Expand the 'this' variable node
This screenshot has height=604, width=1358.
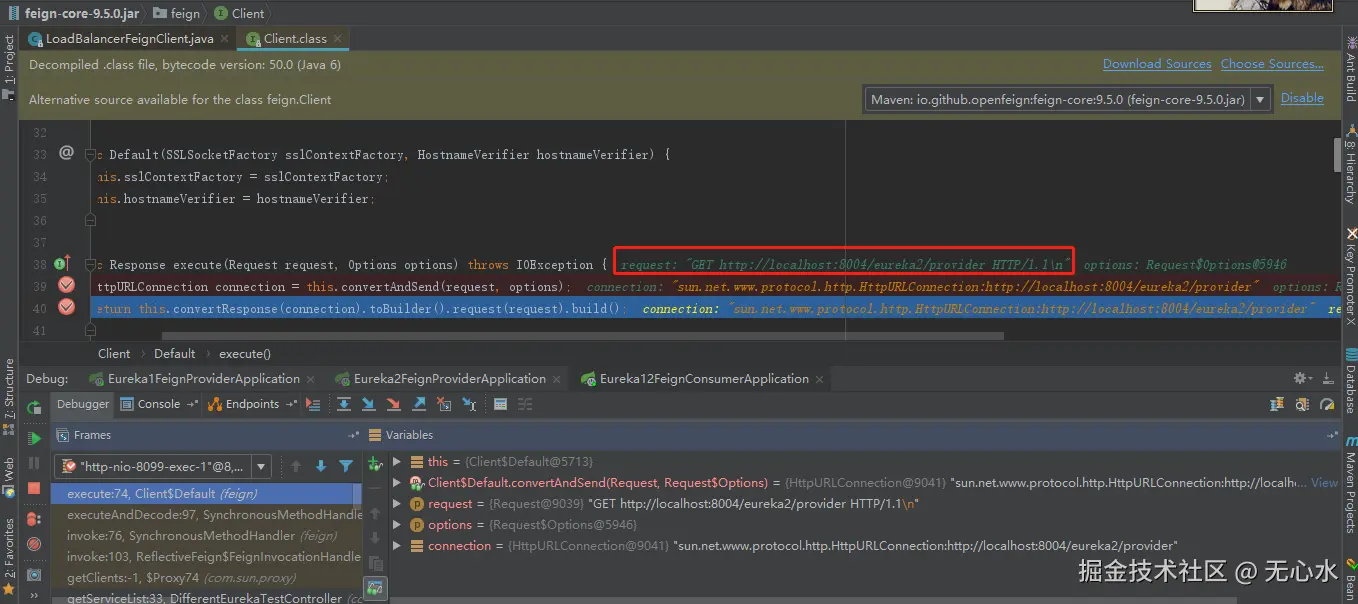point(397,462)
